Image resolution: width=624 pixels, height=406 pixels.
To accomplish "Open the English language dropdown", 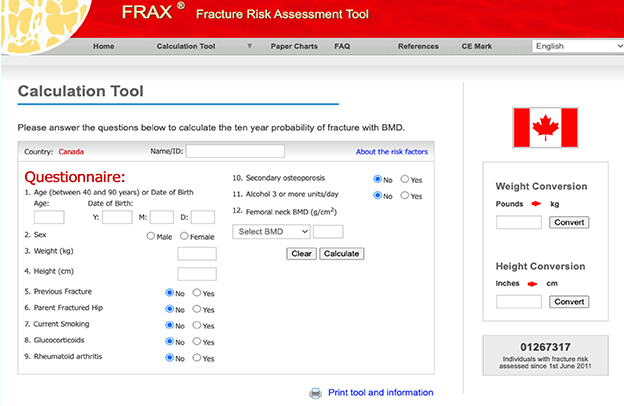I will pos(578,46).
